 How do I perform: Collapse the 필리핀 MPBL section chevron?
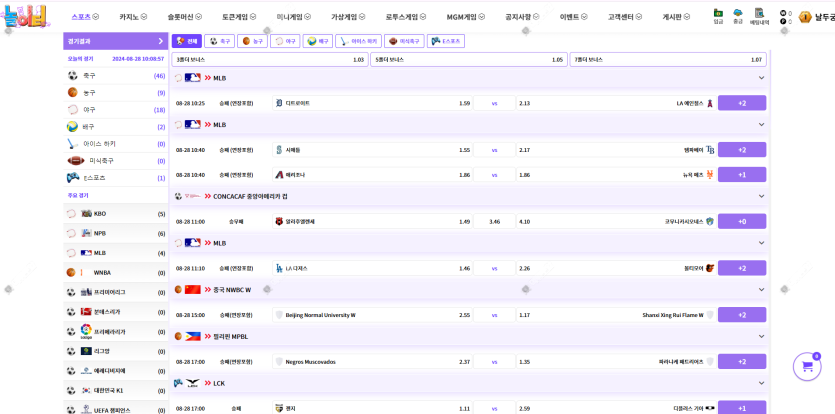[761, 336]
